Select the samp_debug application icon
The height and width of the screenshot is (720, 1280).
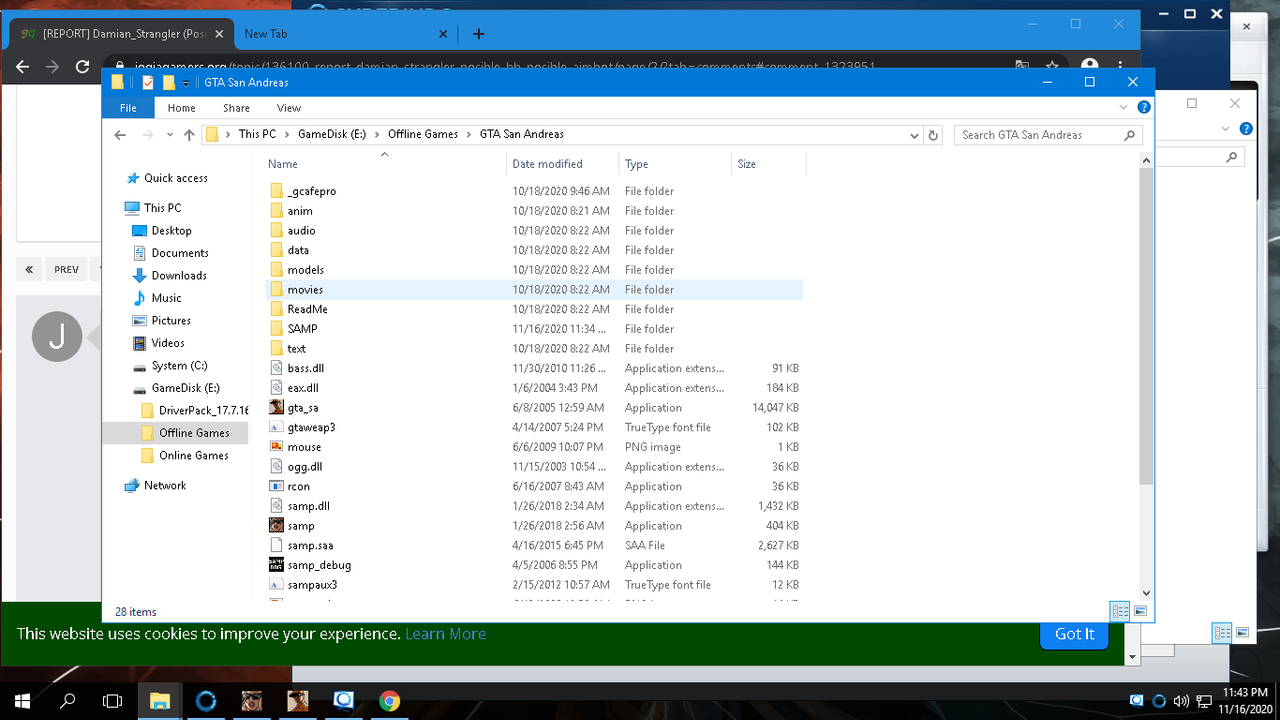point(277,565)
